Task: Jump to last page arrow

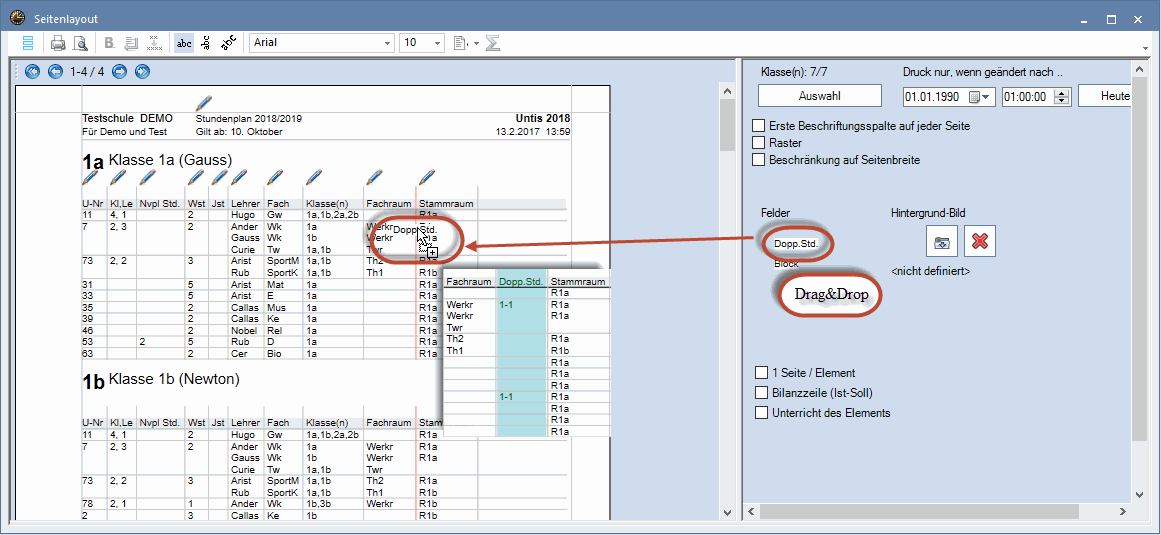Action: 142,72
